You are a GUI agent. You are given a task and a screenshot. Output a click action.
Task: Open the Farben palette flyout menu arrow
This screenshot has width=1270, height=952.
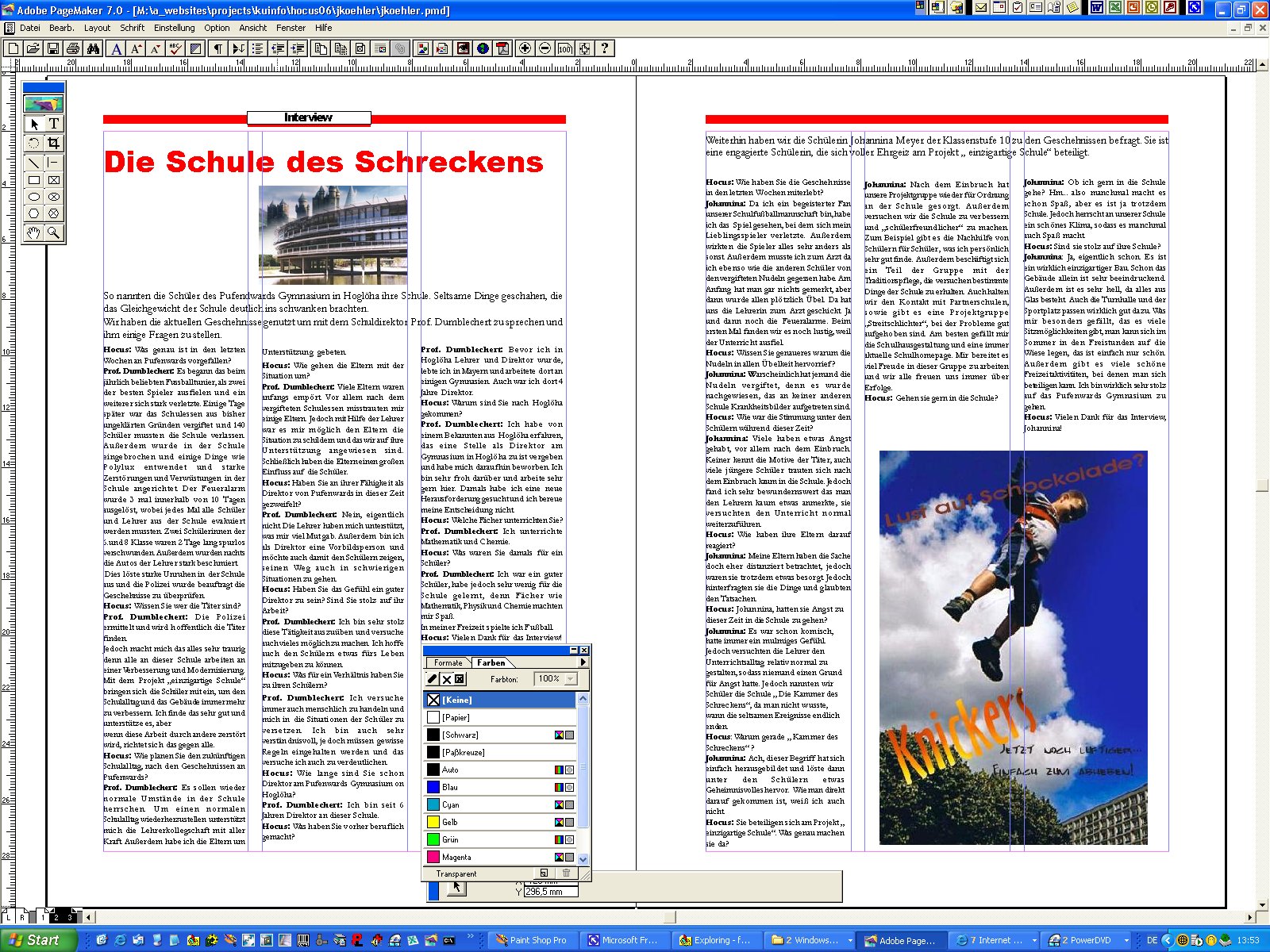coord(583,662)
